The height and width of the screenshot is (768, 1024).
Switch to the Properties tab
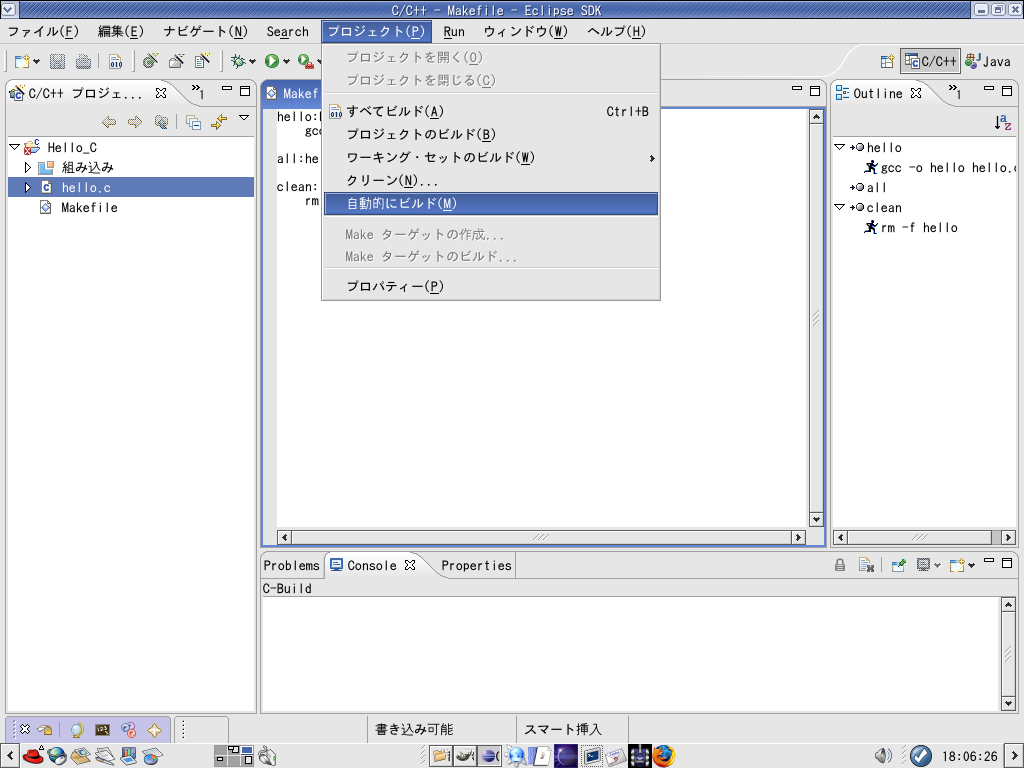(x=476, y=566)
